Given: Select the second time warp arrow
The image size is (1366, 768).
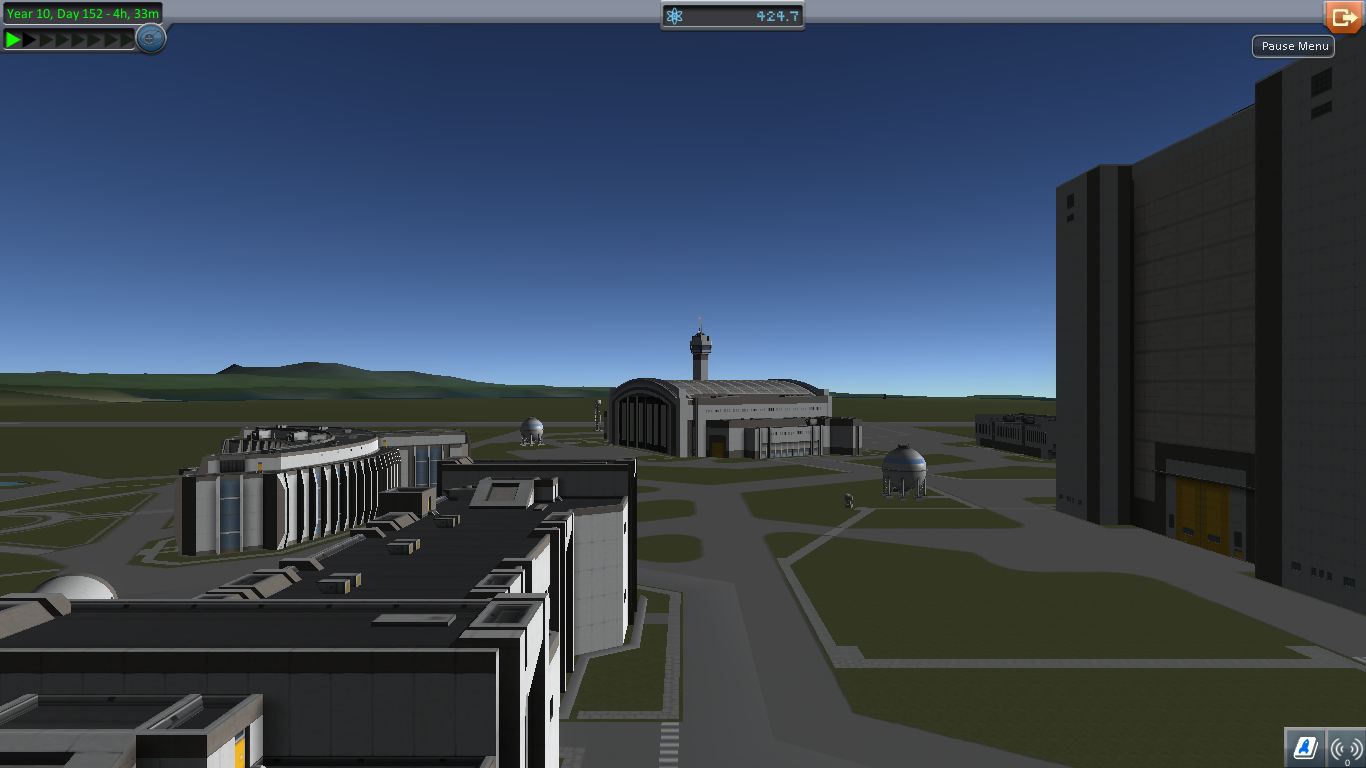Looking at the screenshot, I should [x=30, y=39].
